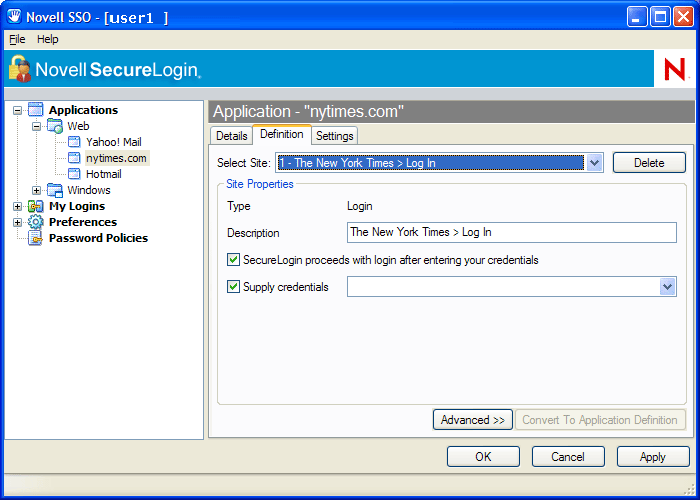700x500 pixels.
Task: Click the Description text field
Action: tap(512, 232)
